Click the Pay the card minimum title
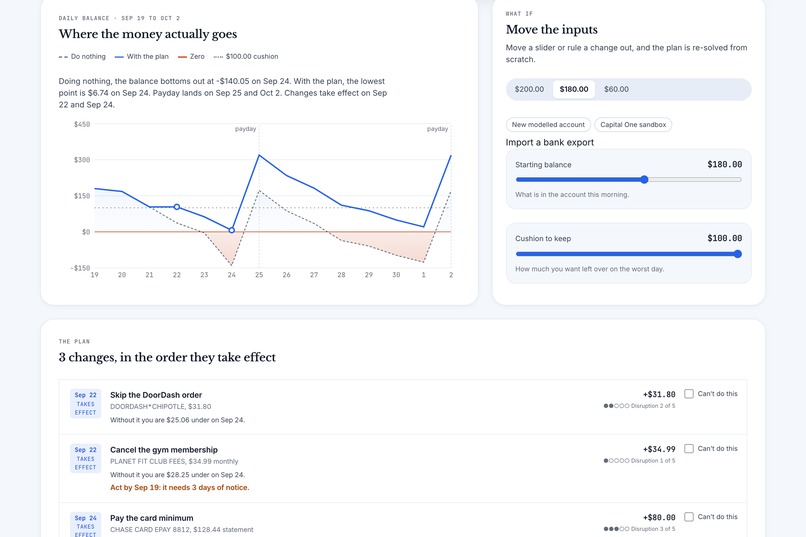This screenshot has width=806, height=537. click(152, 519)
